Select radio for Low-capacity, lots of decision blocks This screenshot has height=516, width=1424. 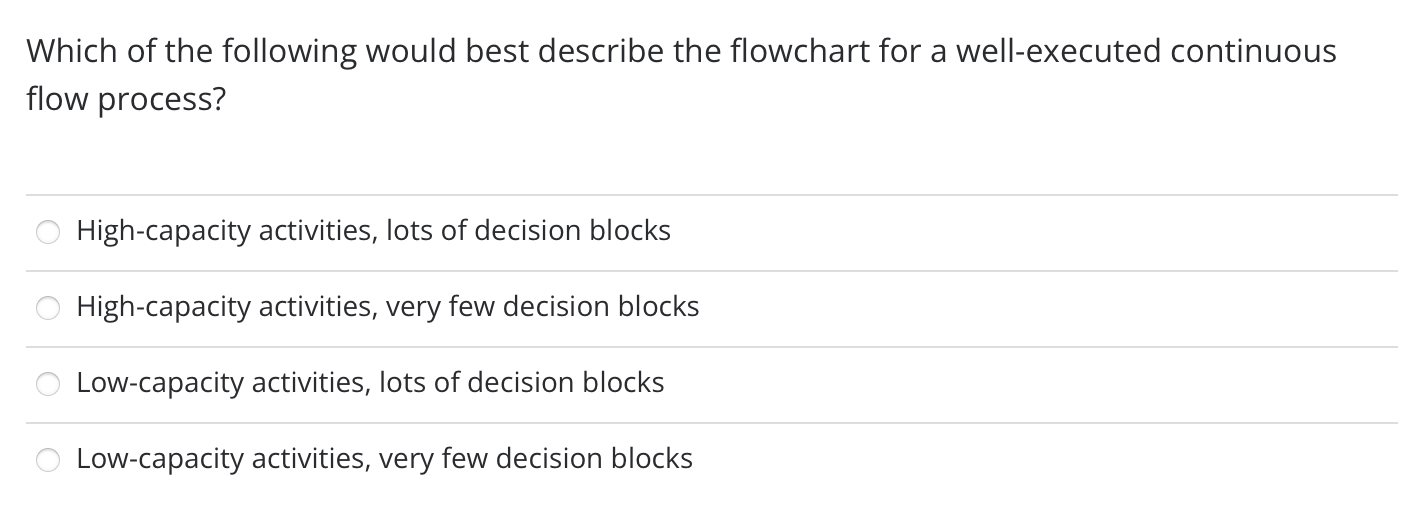(x=49, y=385)
